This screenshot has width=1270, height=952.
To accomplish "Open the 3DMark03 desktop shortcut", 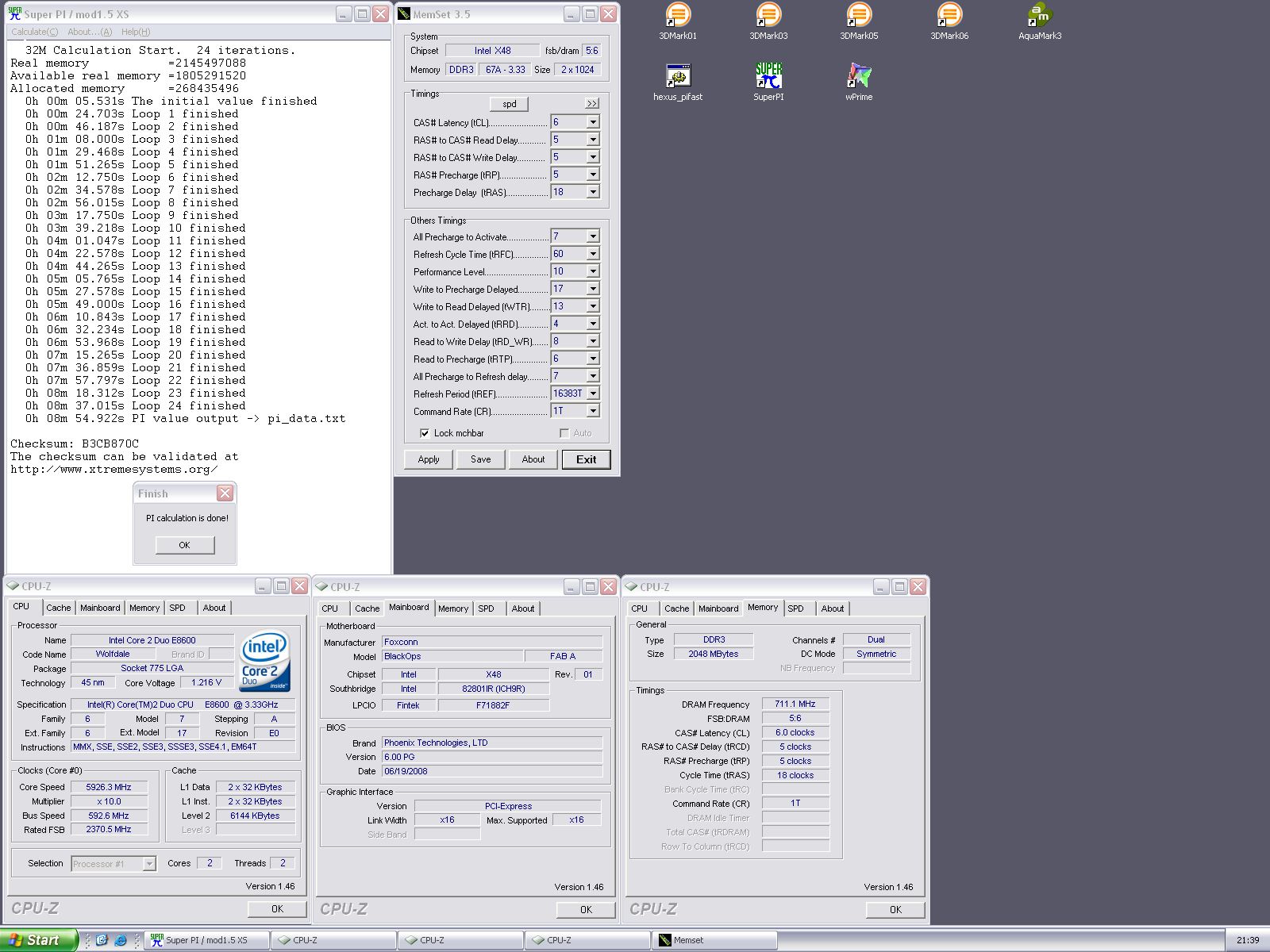I will point(768,21).
